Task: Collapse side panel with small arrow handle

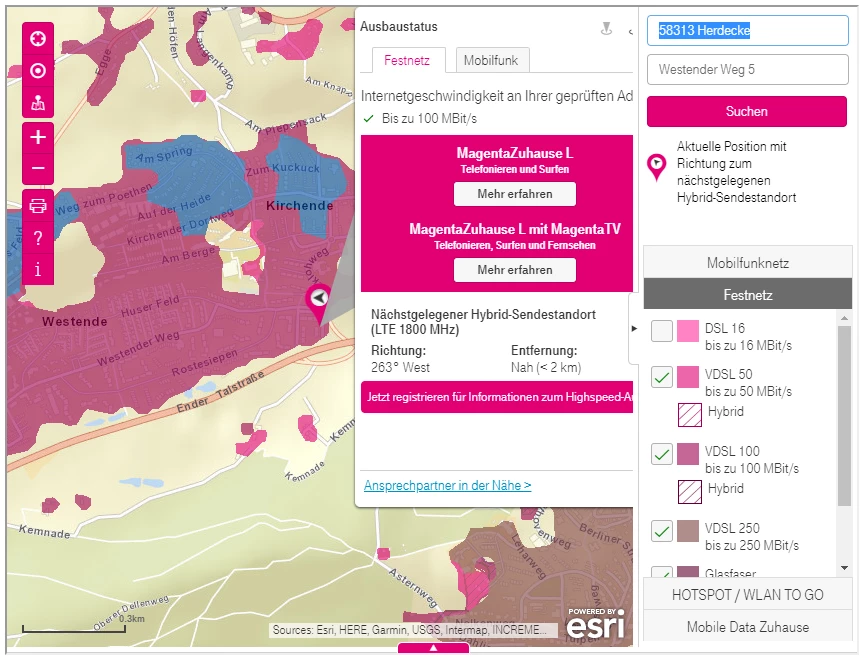Action: (634, 328)
